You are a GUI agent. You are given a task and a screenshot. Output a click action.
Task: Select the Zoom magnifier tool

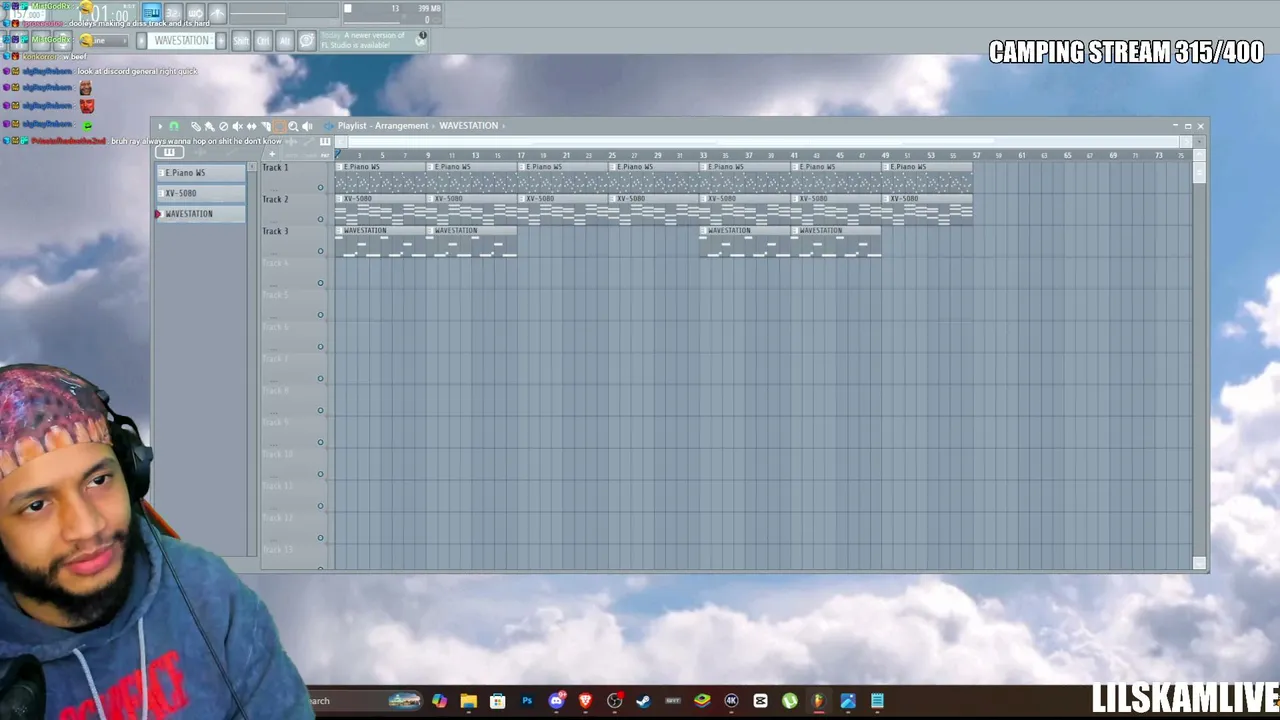click(293, 126)
